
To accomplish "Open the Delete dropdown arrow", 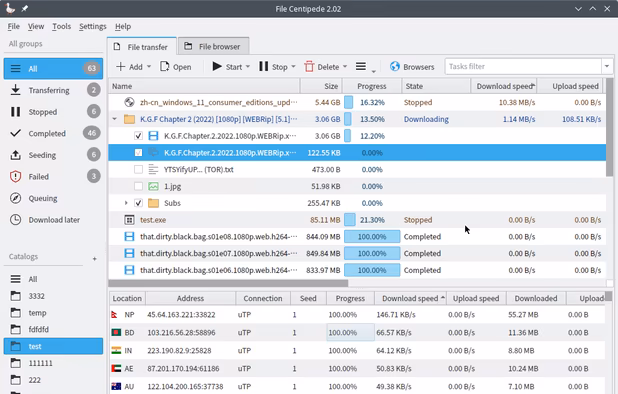I will [x=345, y=67].
